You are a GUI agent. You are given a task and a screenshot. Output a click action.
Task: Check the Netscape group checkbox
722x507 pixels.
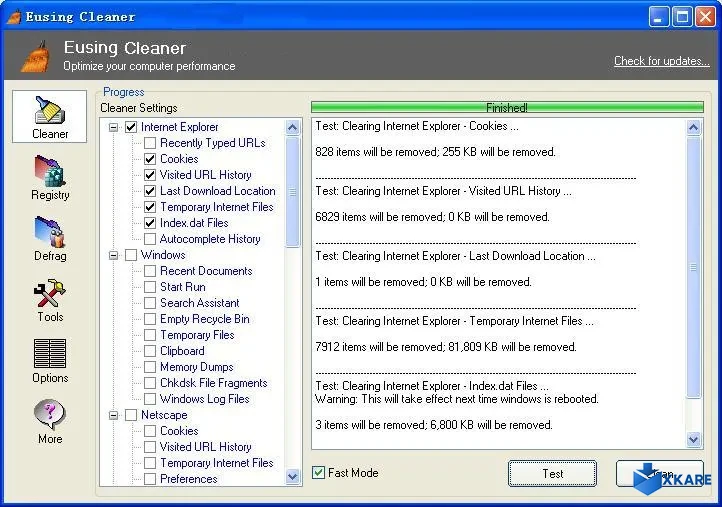point(131,415)
